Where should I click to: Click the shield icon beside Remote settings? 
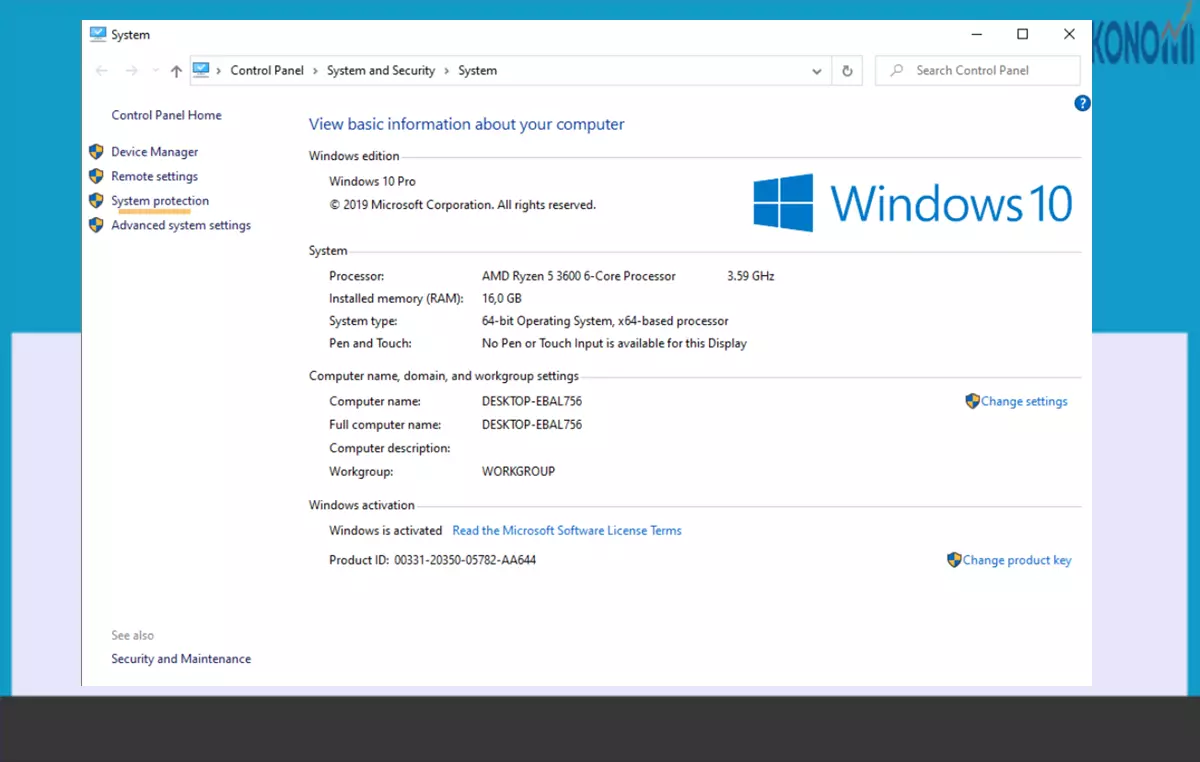(96, 176)
